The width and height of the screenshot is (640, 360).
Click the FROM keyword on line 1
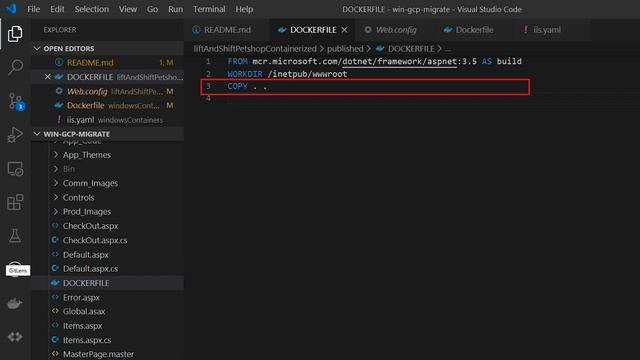238,61
